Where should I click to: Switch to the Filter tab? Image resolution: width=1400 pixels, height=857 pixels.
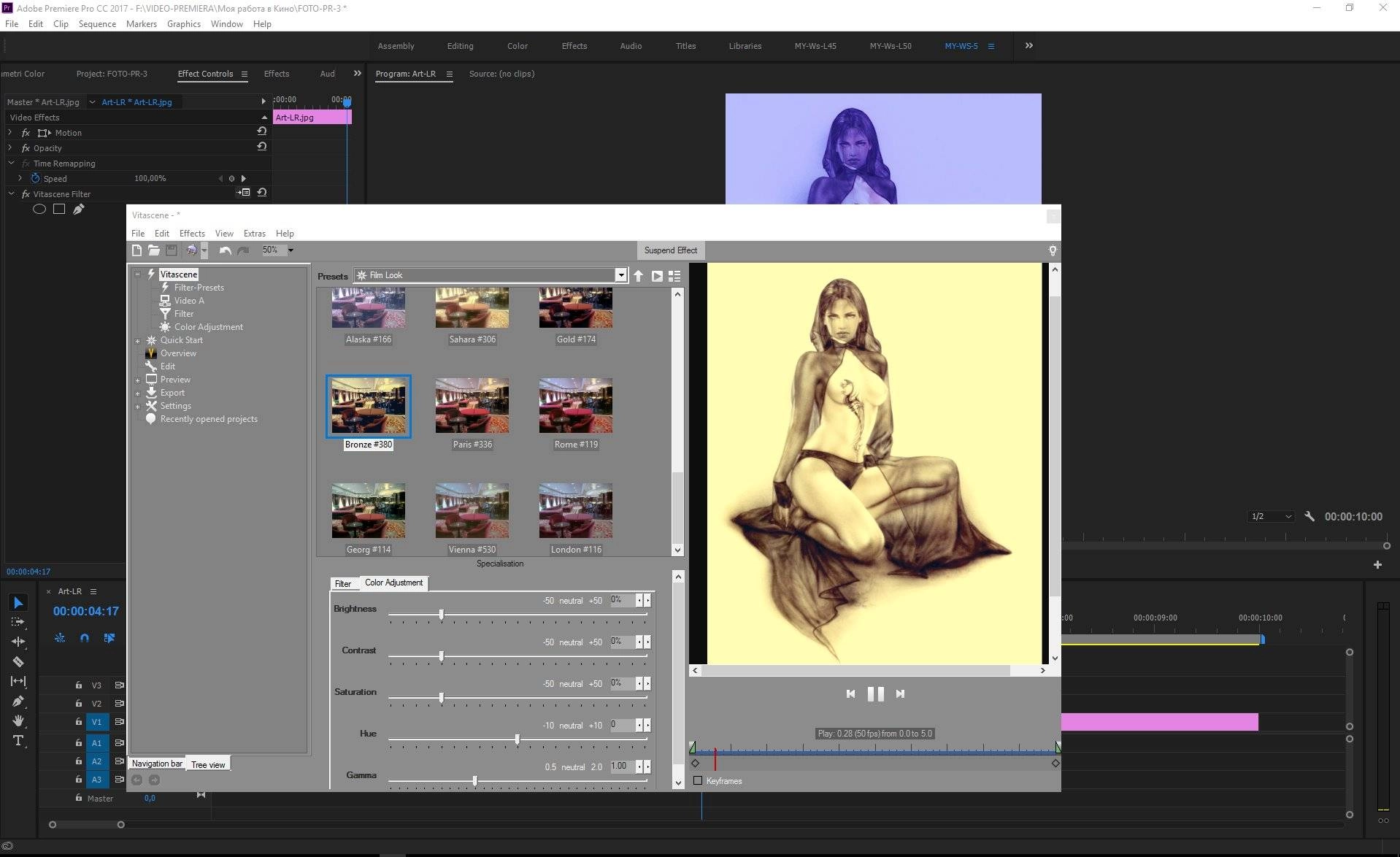(343, 584)
